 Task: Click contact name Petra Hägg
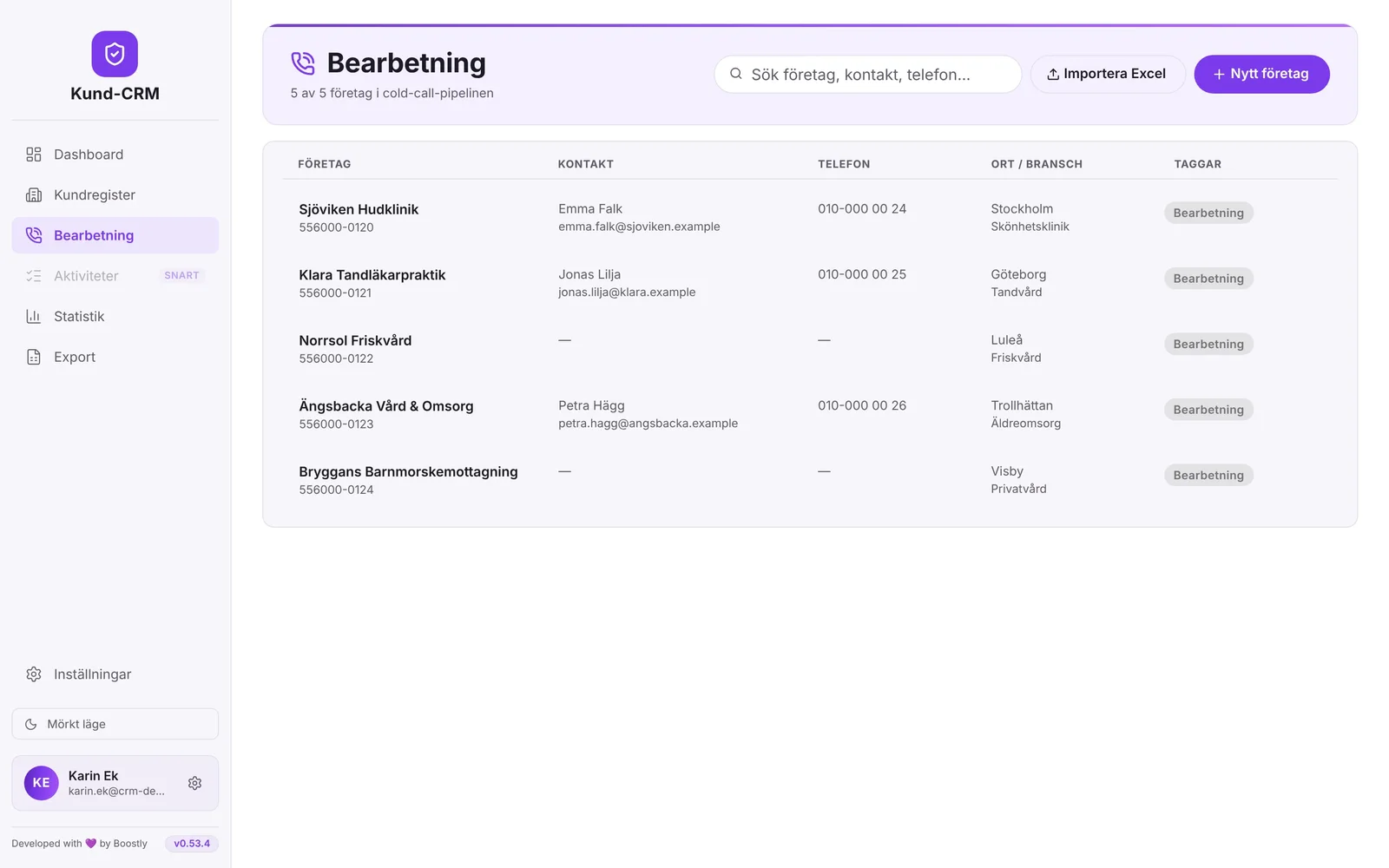tap(591, 405)
